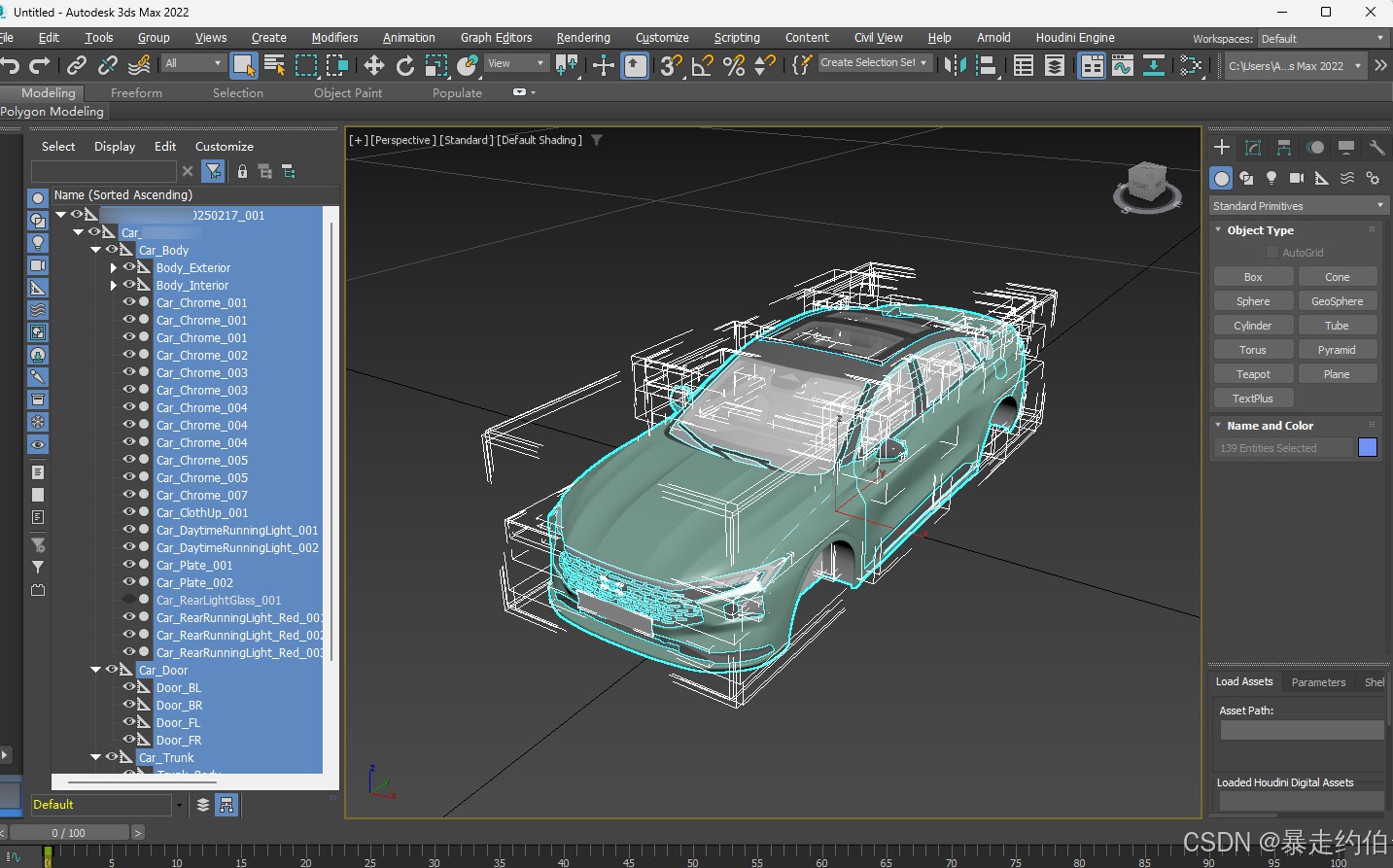Toggle visibility of Car_RearLightGlass_001
Viewport: 1393px width, 868px height.
pyautogui.click(x=128, y=600)
